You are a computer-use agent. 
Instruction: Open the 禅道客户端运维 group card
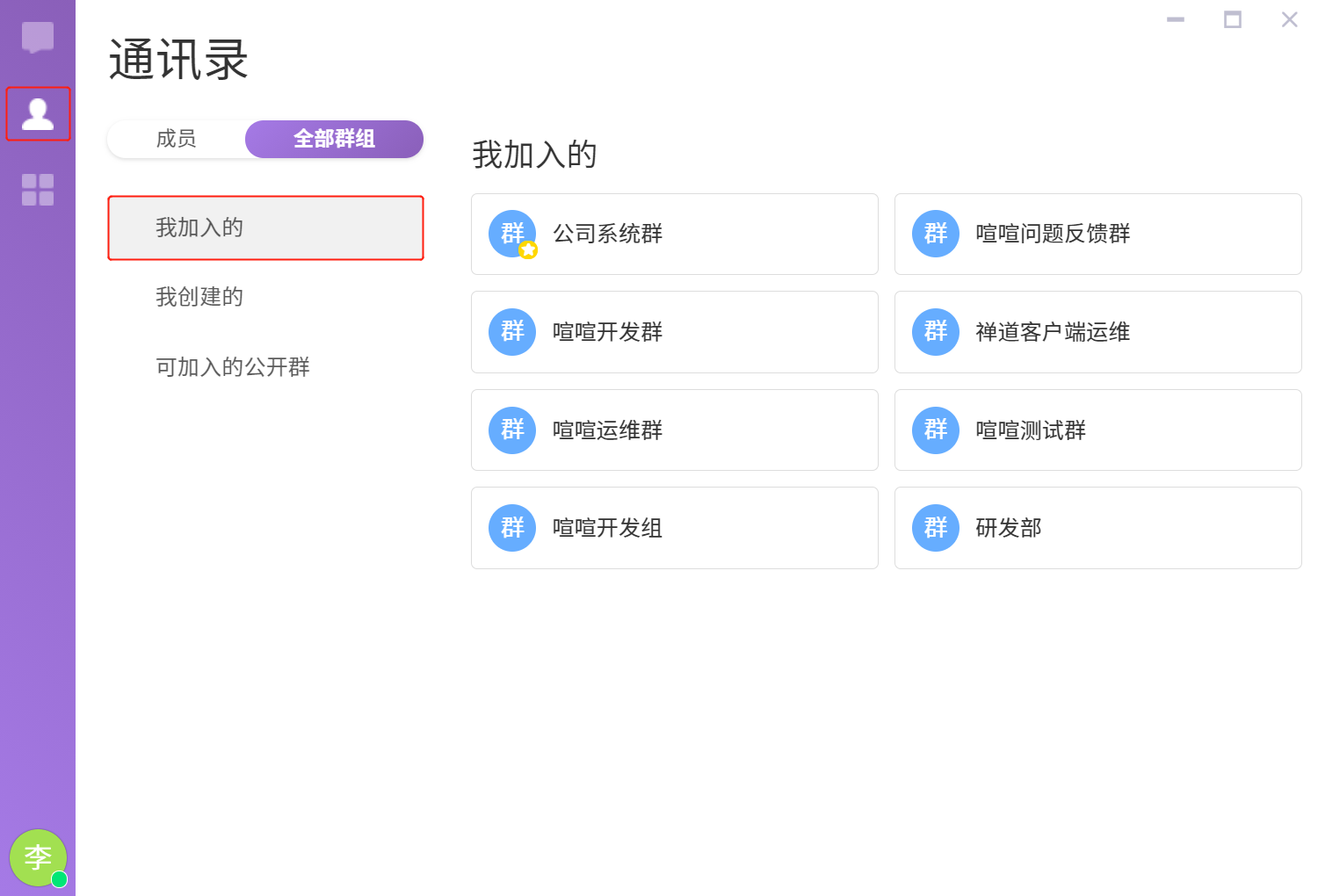click(x=1097, y=332)
